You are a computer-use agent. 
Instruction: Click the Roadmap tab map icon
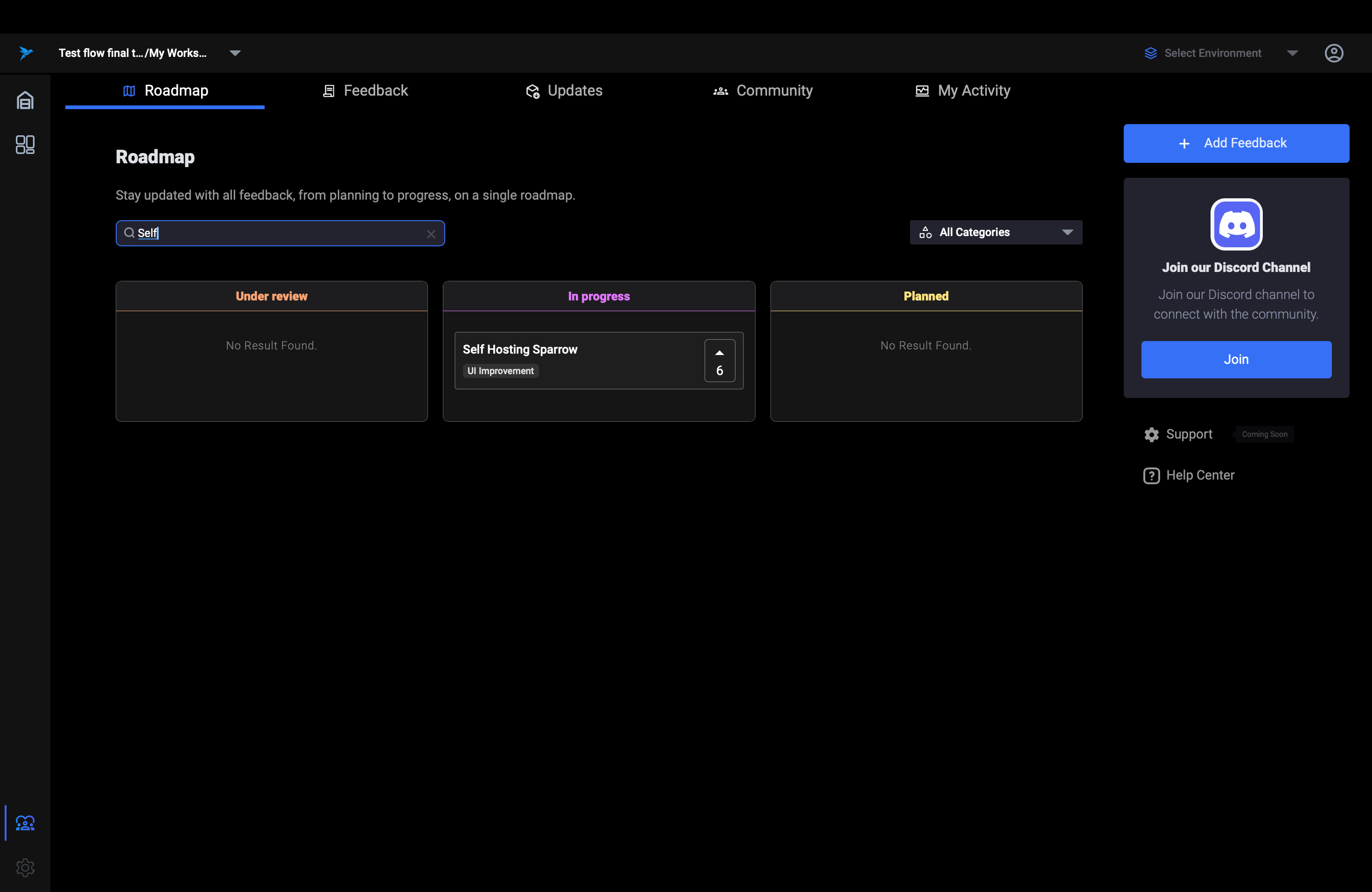[x=129, y=91]
